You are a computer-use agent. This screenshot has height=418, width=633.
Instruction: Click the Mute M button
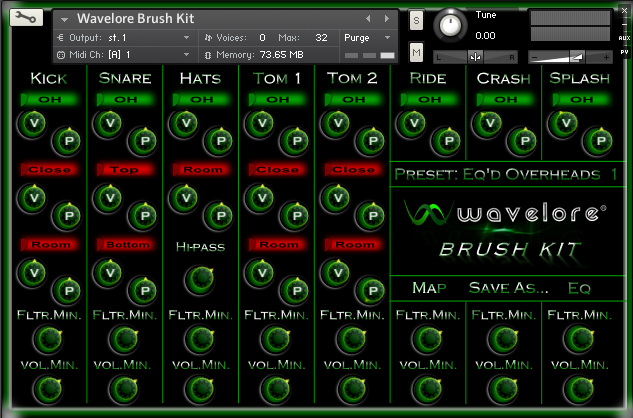pyautogui.click(x=416, y=52)
